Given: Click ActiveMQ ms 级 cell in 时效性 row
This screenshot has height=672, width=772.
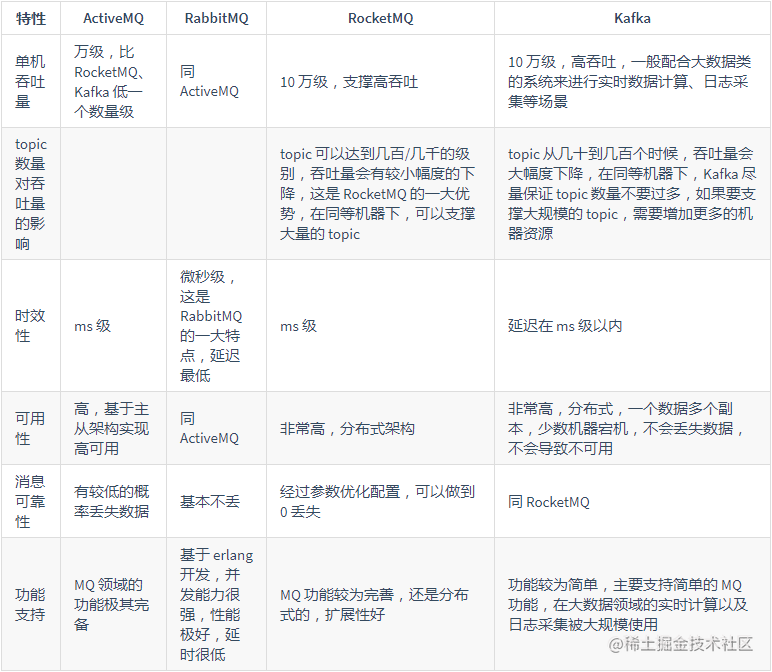Looking at the screenshot, I should click(x=113, y=325).
